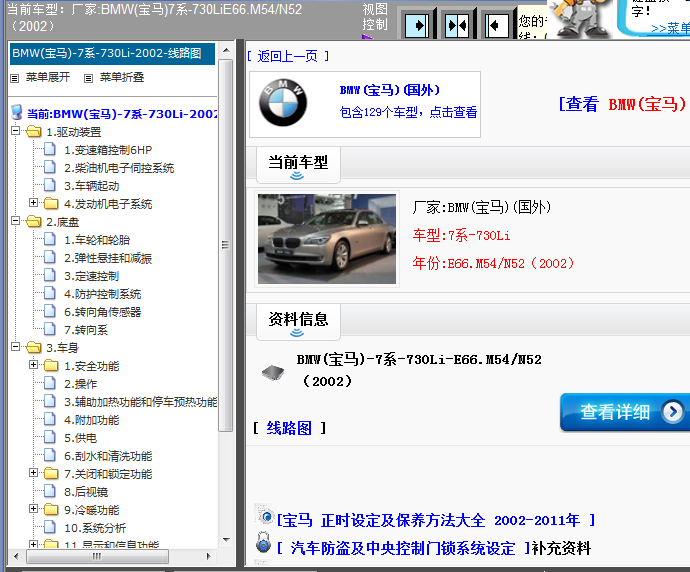Click page icon of 1.车轮和轮胎
The width and height of the screenshot is (690, 572).
click(x=50, y=239)
